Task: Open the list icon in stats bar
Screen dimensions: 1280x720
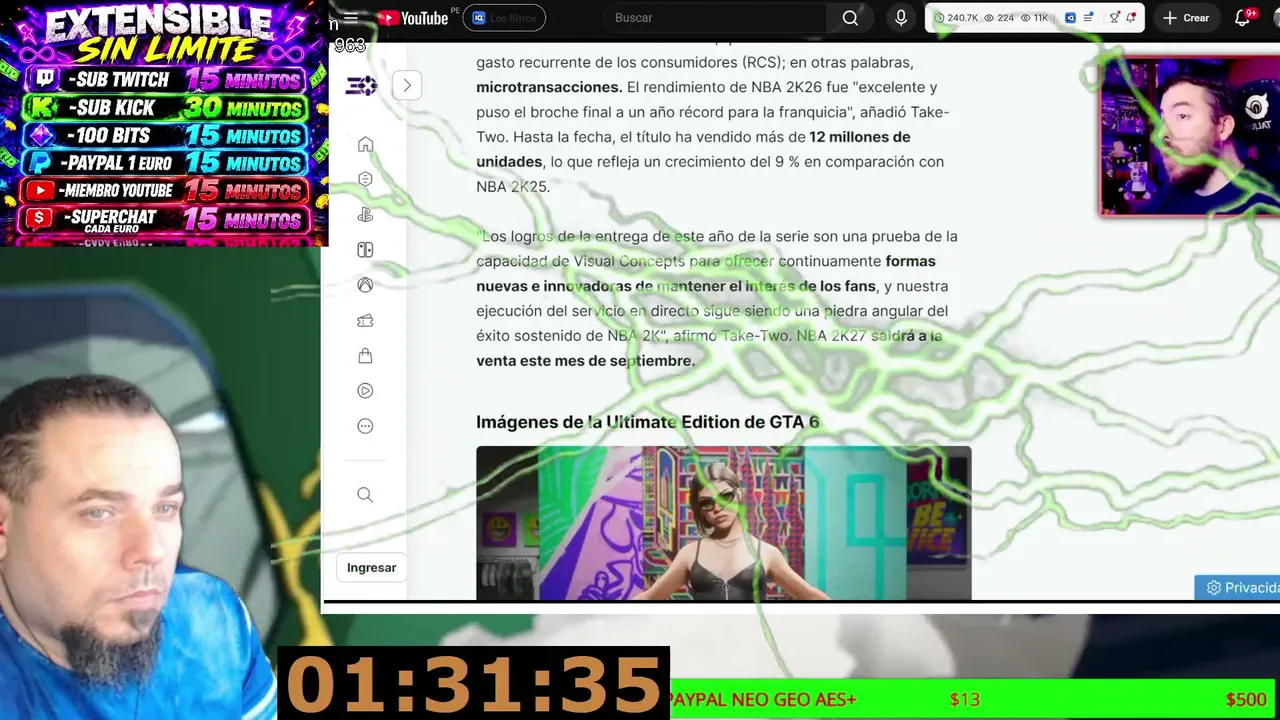Action: pos(1088,18)
